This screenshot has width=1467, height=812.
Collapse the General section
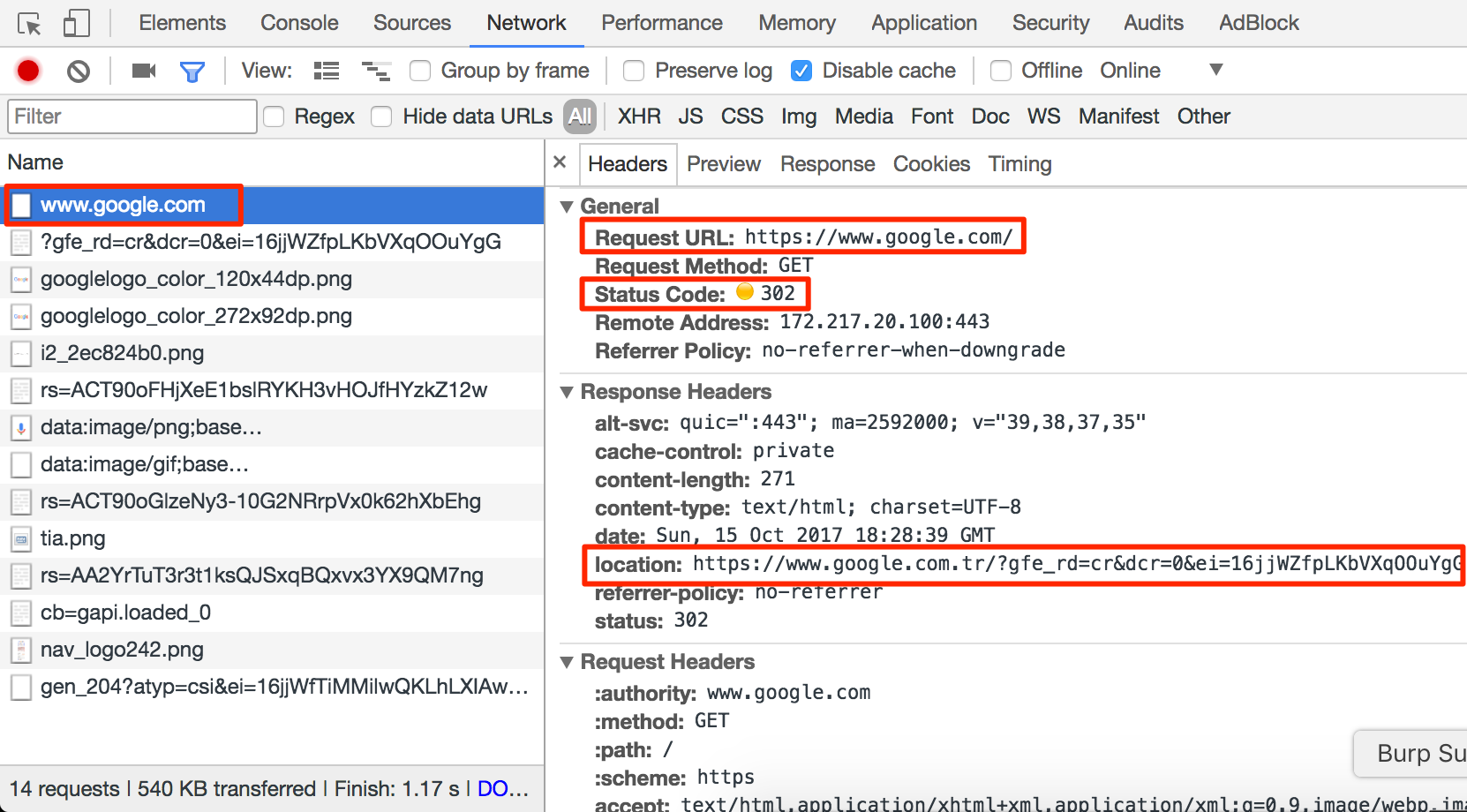pos(567,207)
